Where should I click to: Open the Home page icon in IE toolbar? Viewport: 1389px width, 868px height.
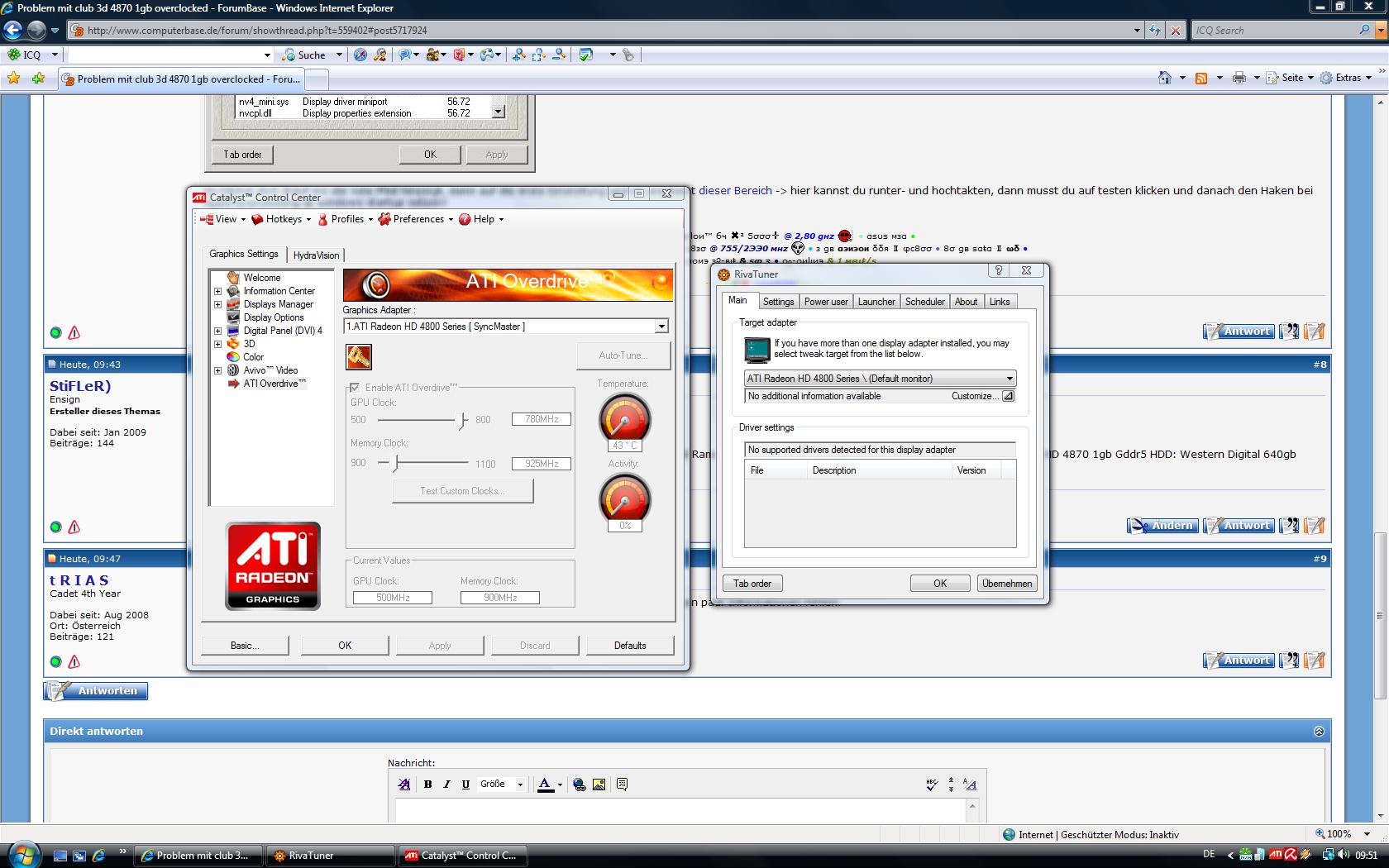coord(1164,78)
